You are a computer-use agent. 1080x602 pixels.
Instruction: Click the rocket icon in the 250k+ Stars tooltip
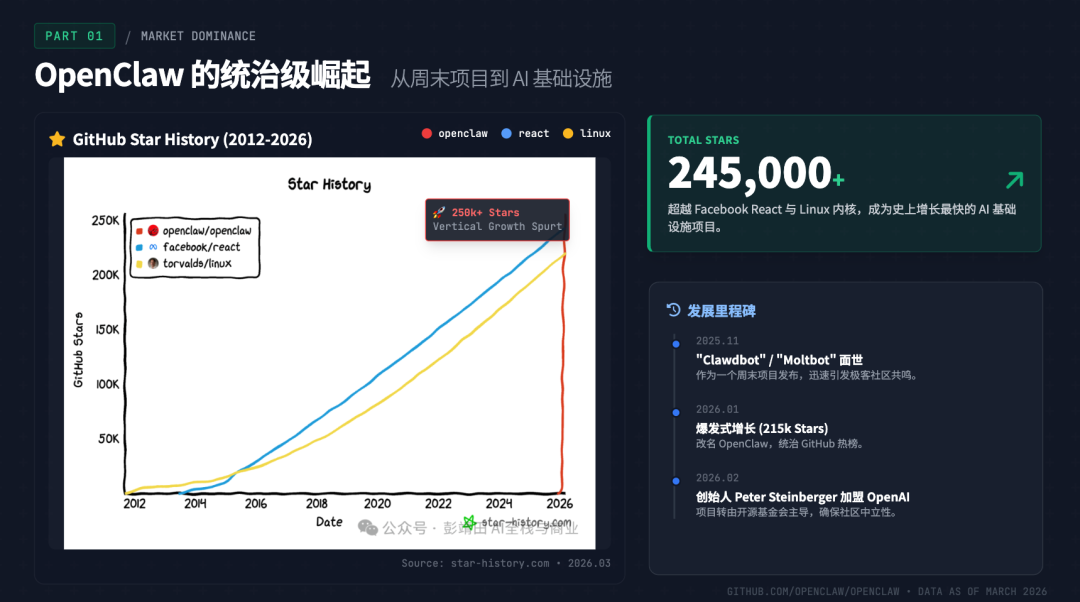pos(439,212)
